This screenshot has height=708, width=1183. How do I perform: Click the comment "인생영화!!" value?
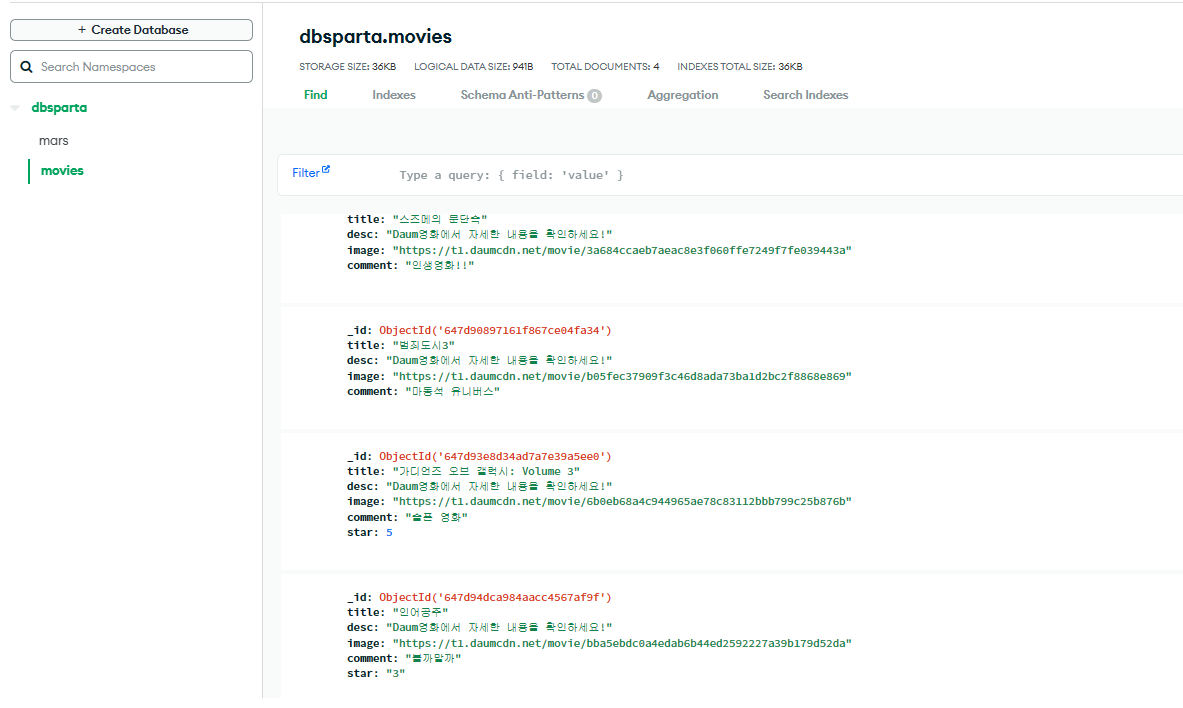440,266
